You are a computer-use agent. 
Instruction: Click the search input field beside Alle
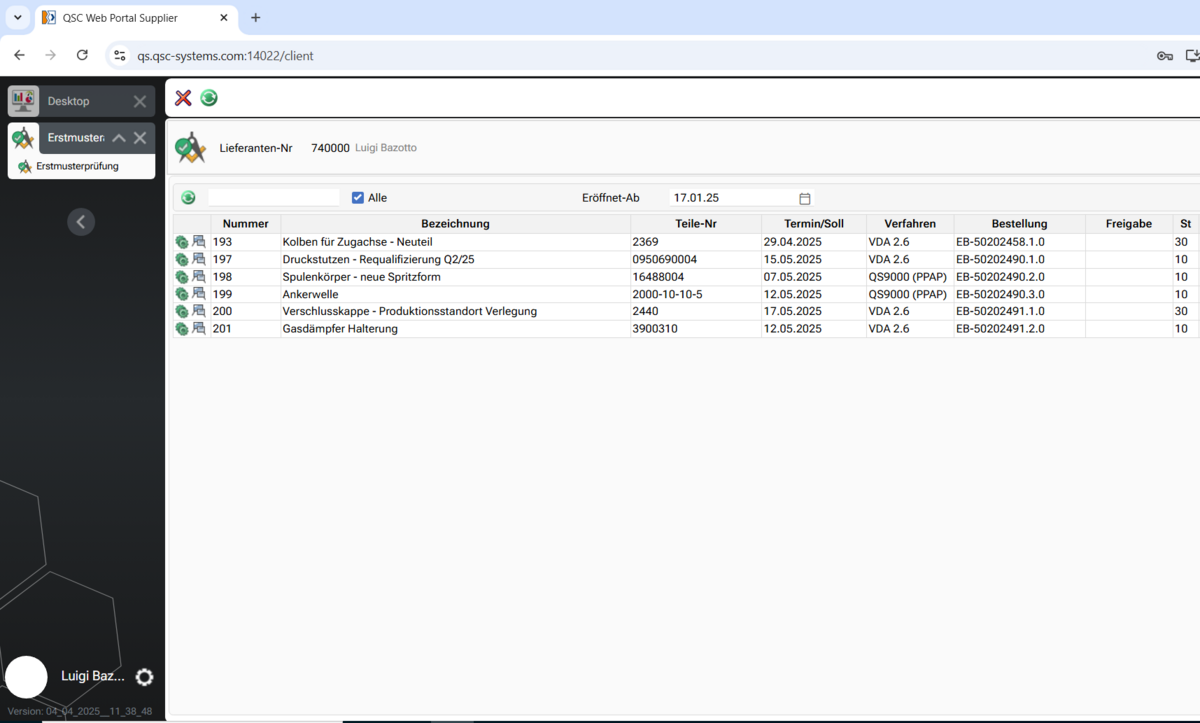[x=273, y=198]
